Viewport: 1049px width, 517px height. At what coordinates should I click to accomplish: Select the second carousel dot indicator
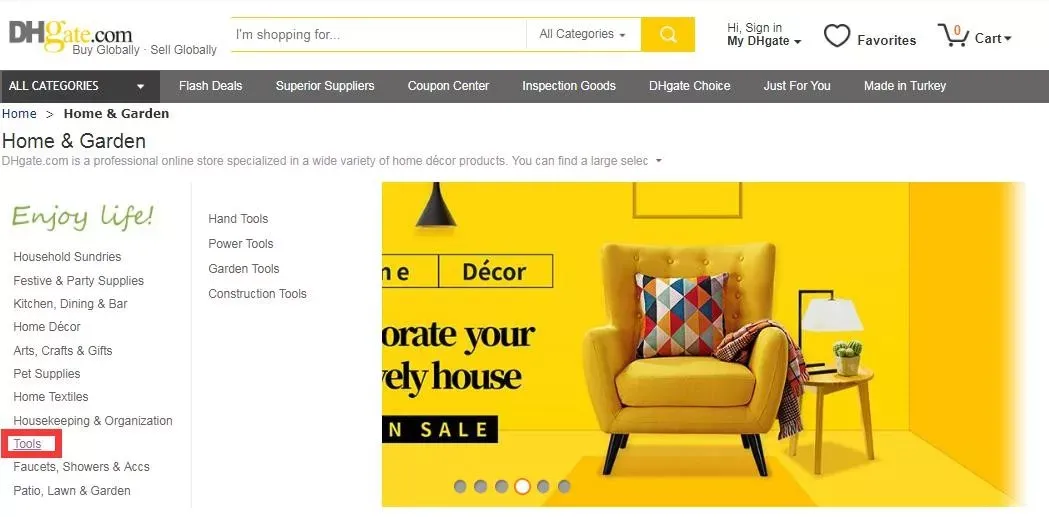pyautogui.click(x=480, y=486)
